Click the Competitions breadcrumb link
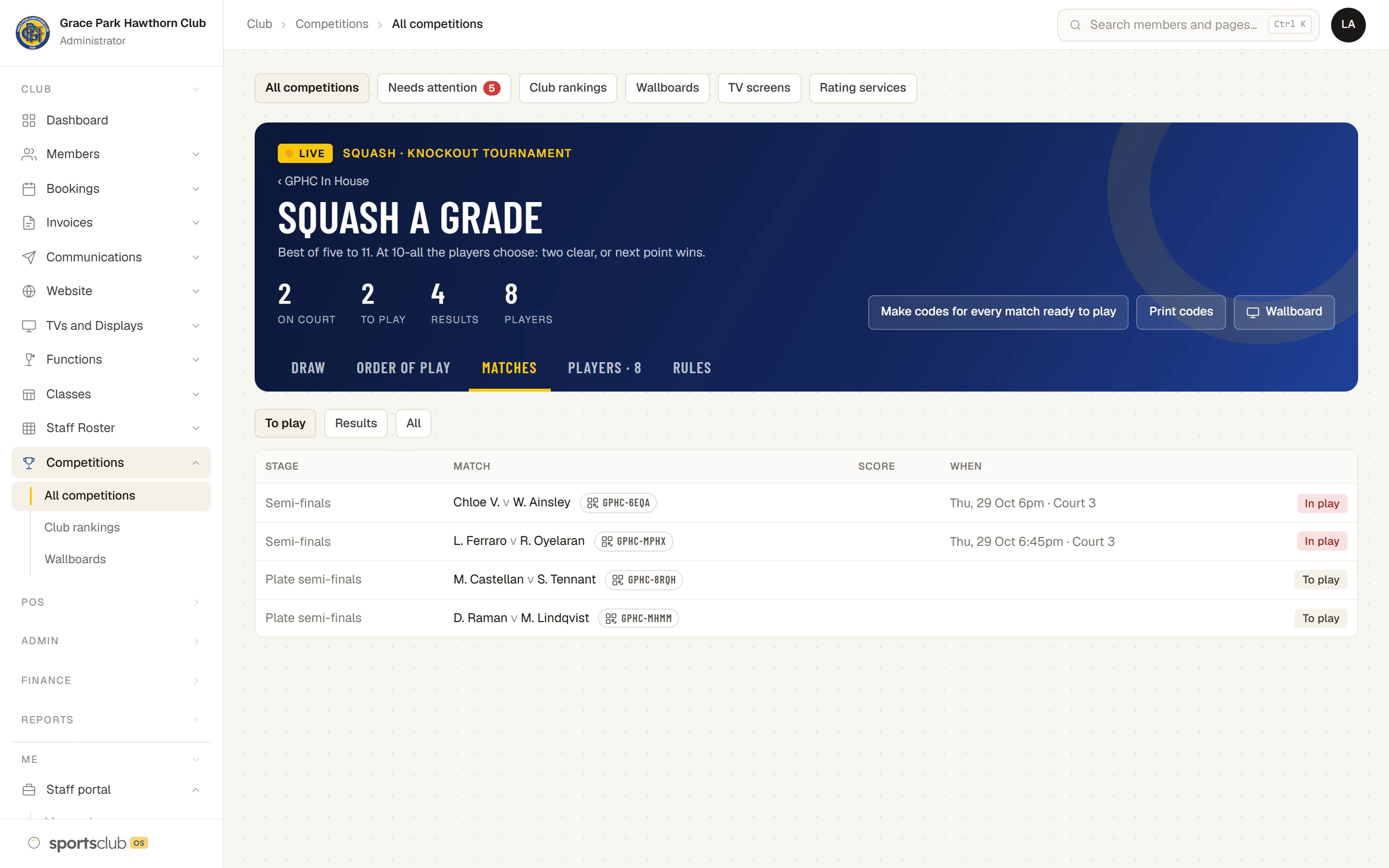Viewport: 1389px width, 868px height. 332,24
